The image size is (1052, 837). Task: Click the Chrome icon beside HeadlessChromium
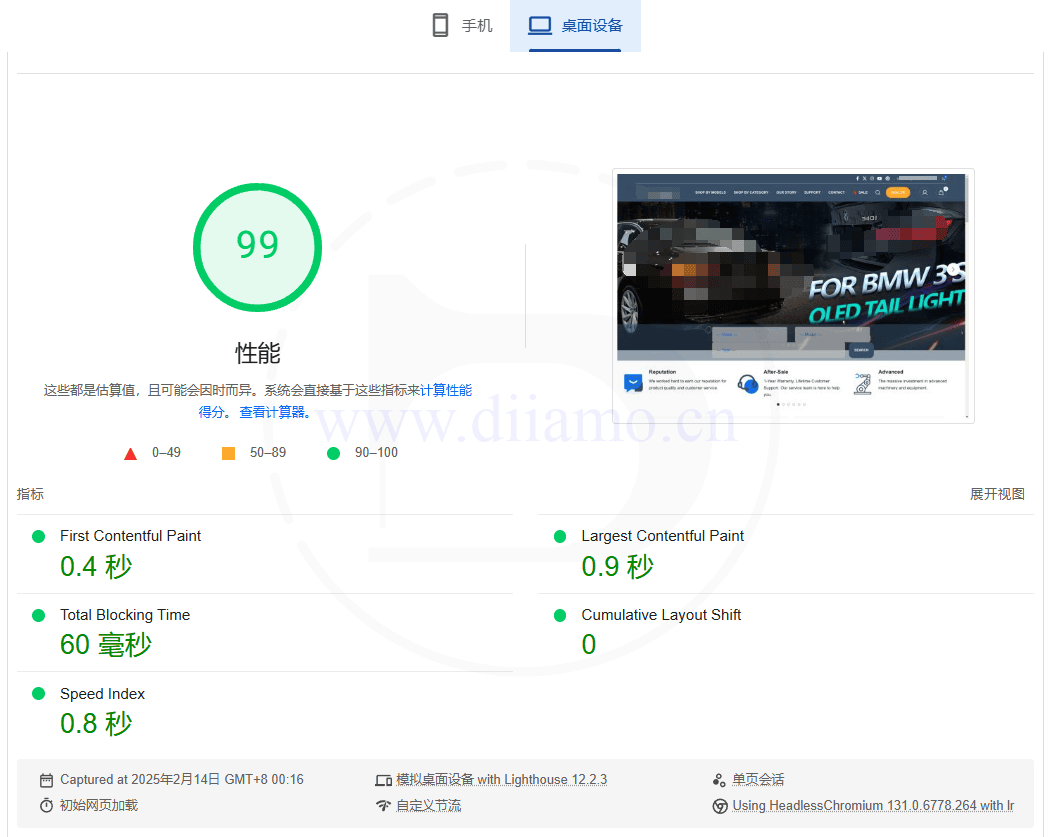point(719,806)
